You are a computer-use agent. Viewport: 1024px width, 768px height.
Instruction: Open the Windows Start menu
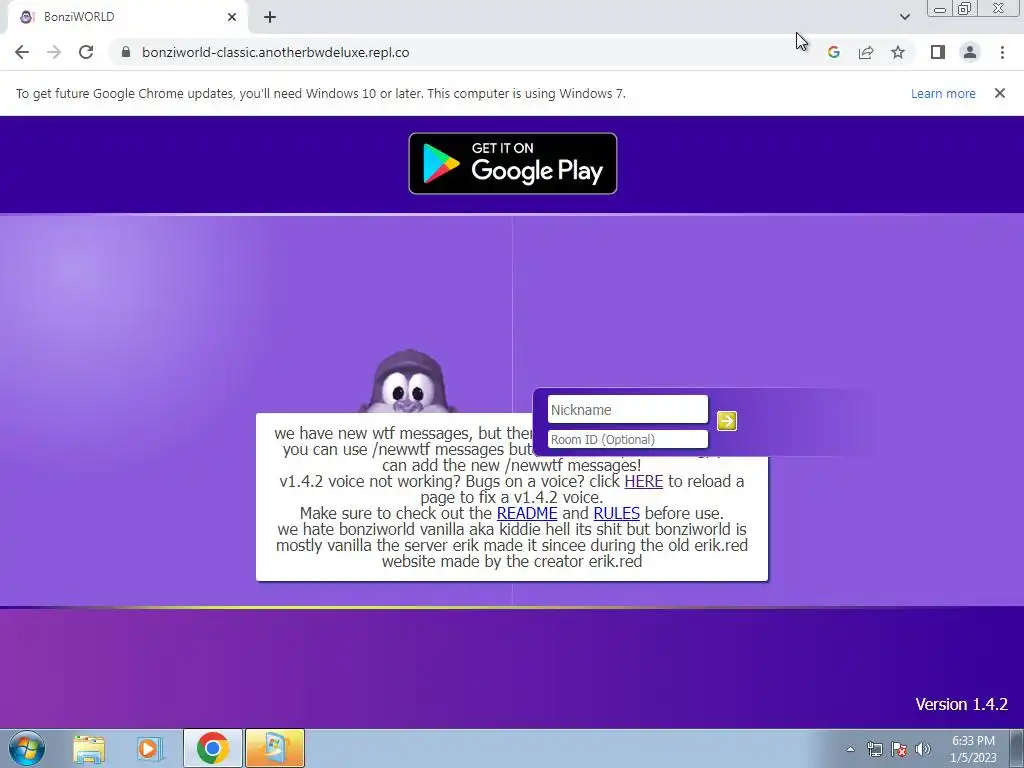(27, 748)
